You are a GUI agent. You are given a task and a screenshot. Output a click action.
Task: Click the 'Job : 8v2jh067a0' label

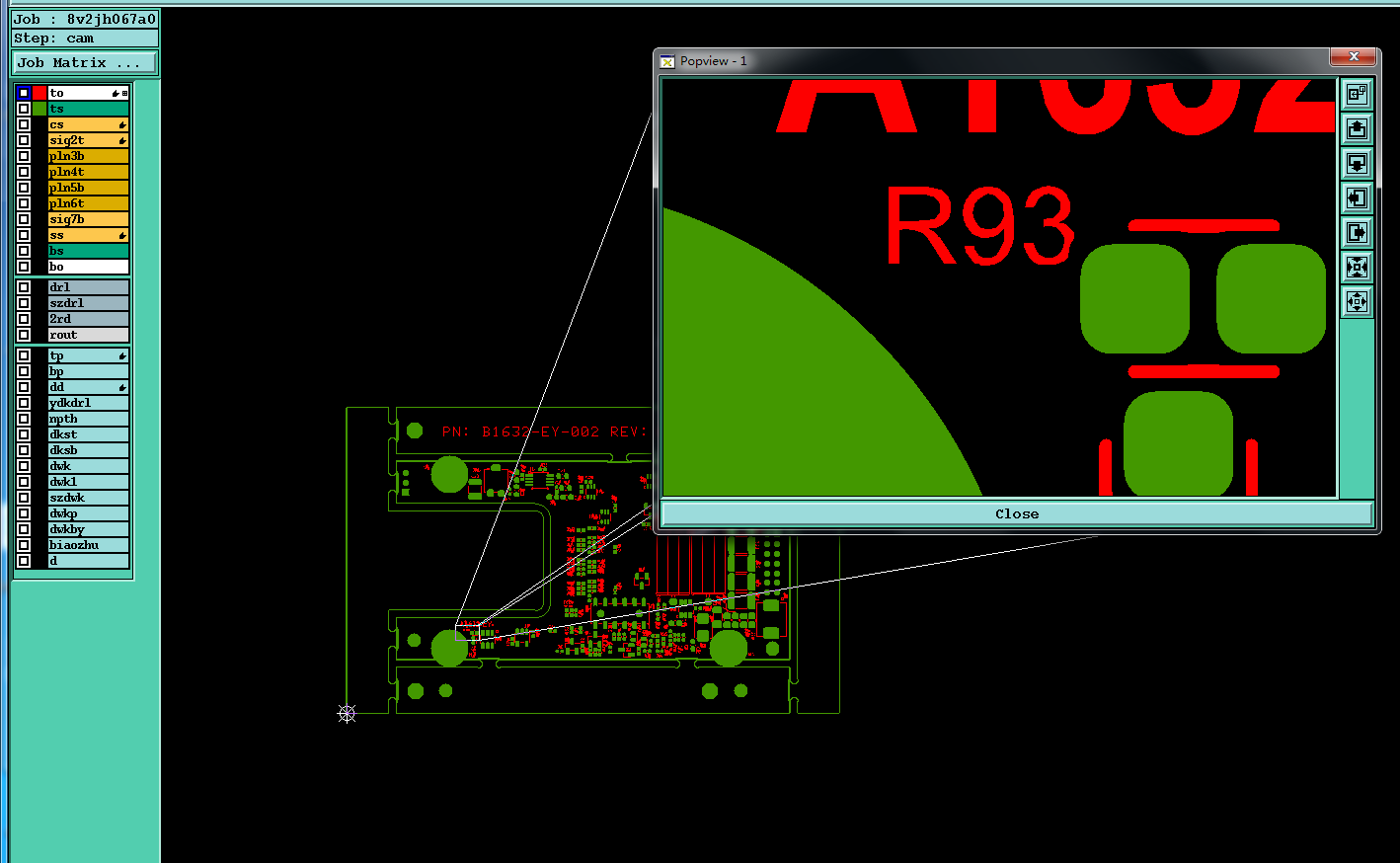(x=85, y=19)
